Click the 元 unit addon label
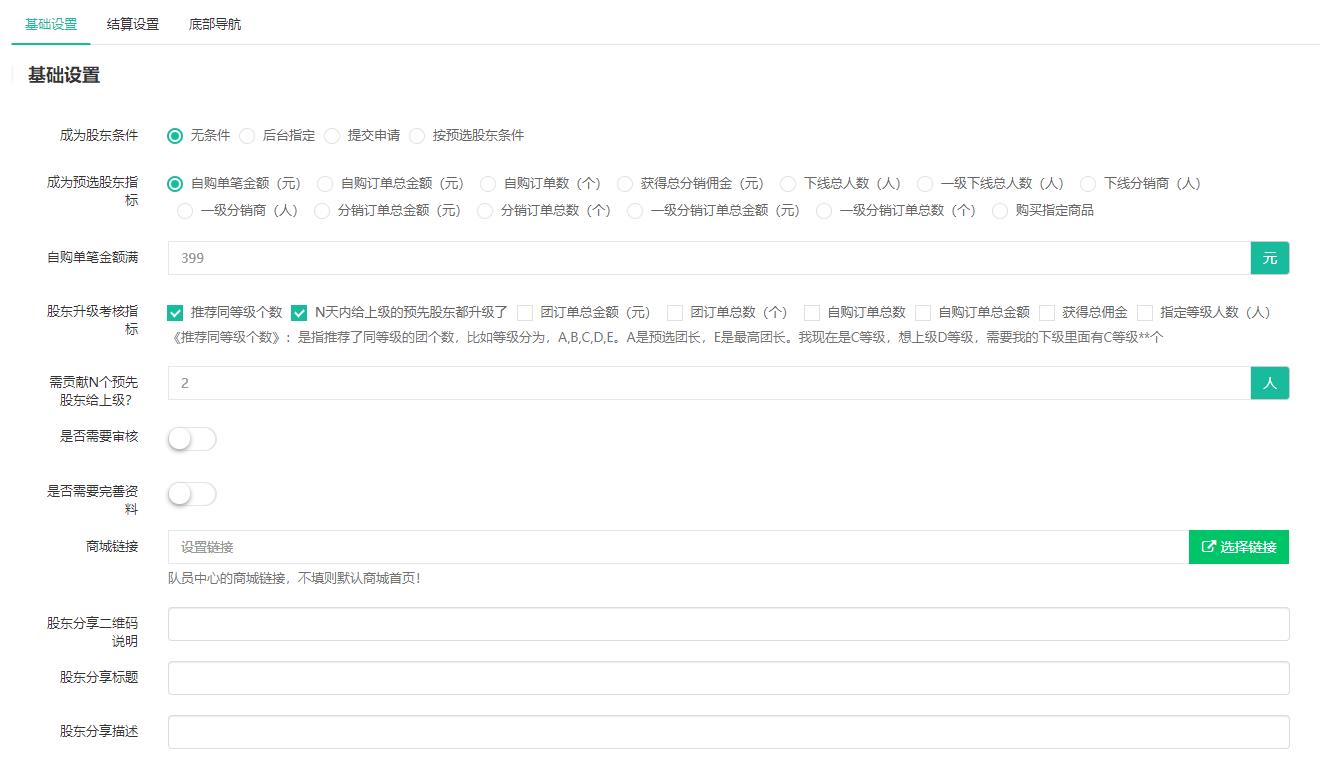This screenshot has height=763, width=1320. 1270,258
